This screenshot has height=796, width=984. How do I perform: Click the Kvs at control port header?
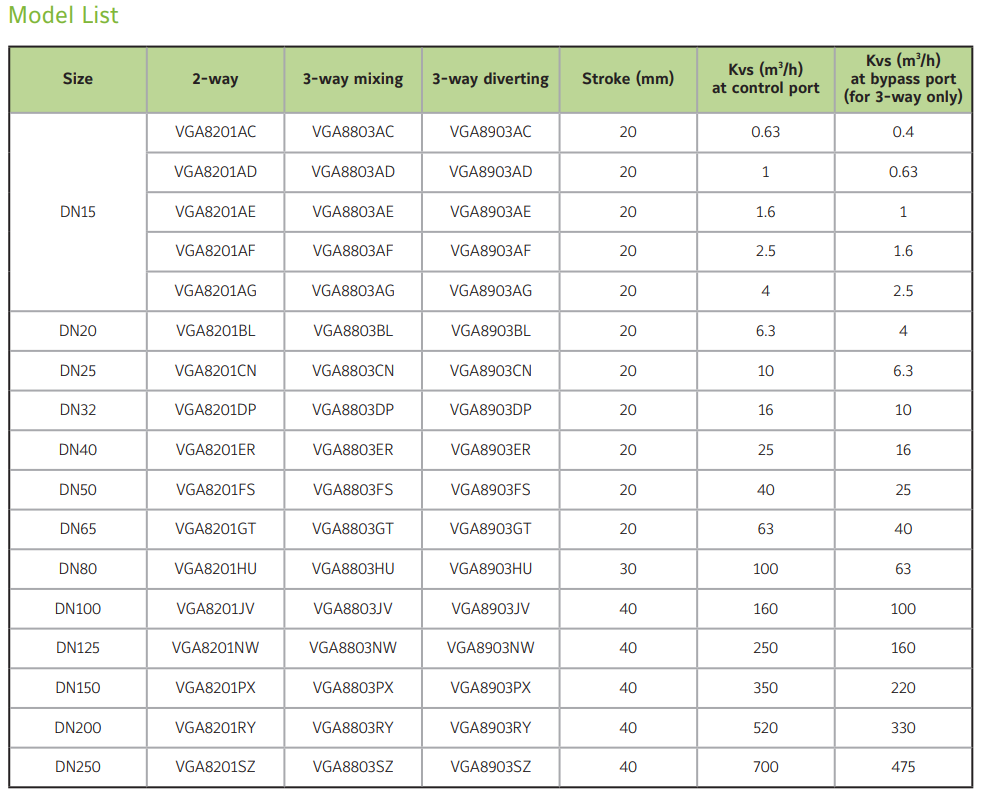pos(765,79)
